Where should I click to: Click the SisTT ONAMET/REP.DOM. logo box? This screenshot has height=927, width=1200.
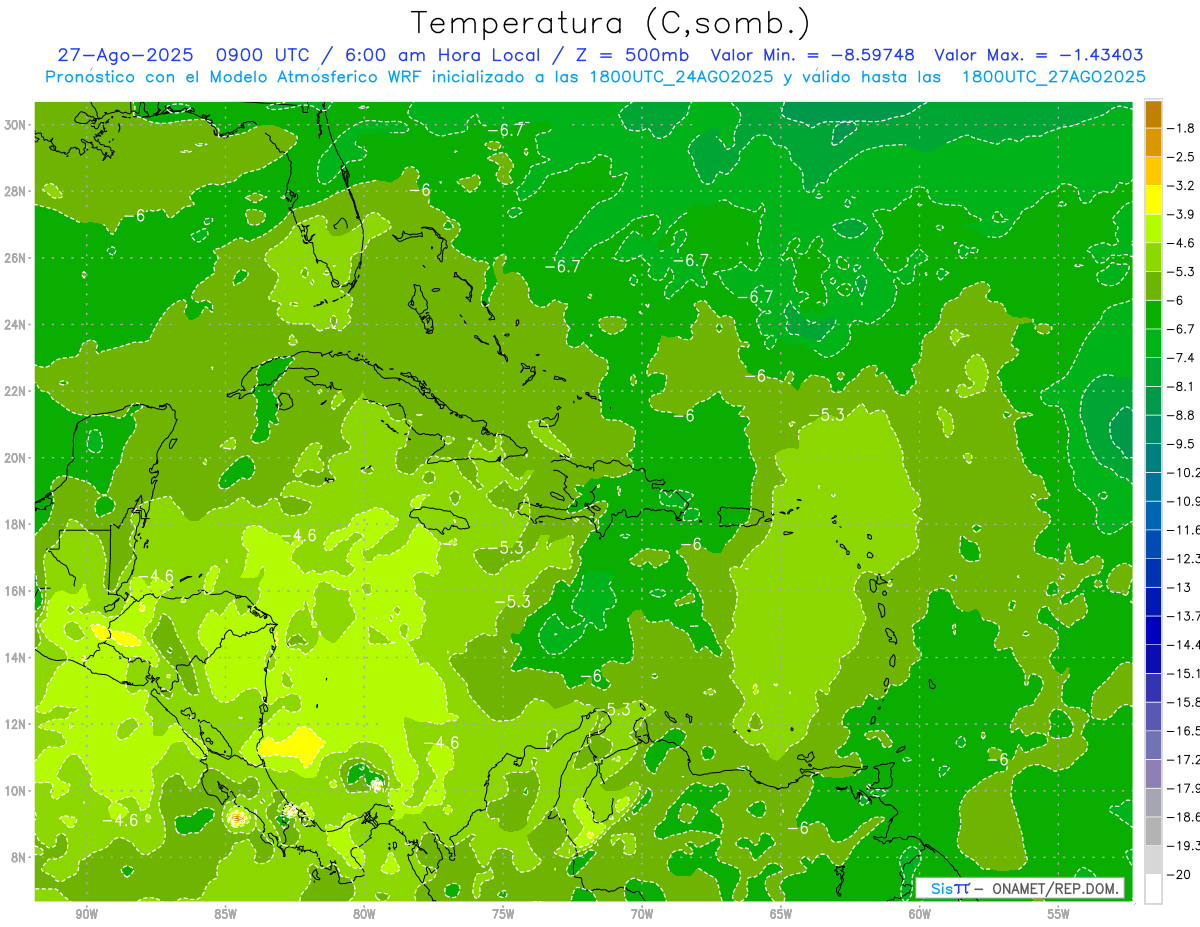1020,888
